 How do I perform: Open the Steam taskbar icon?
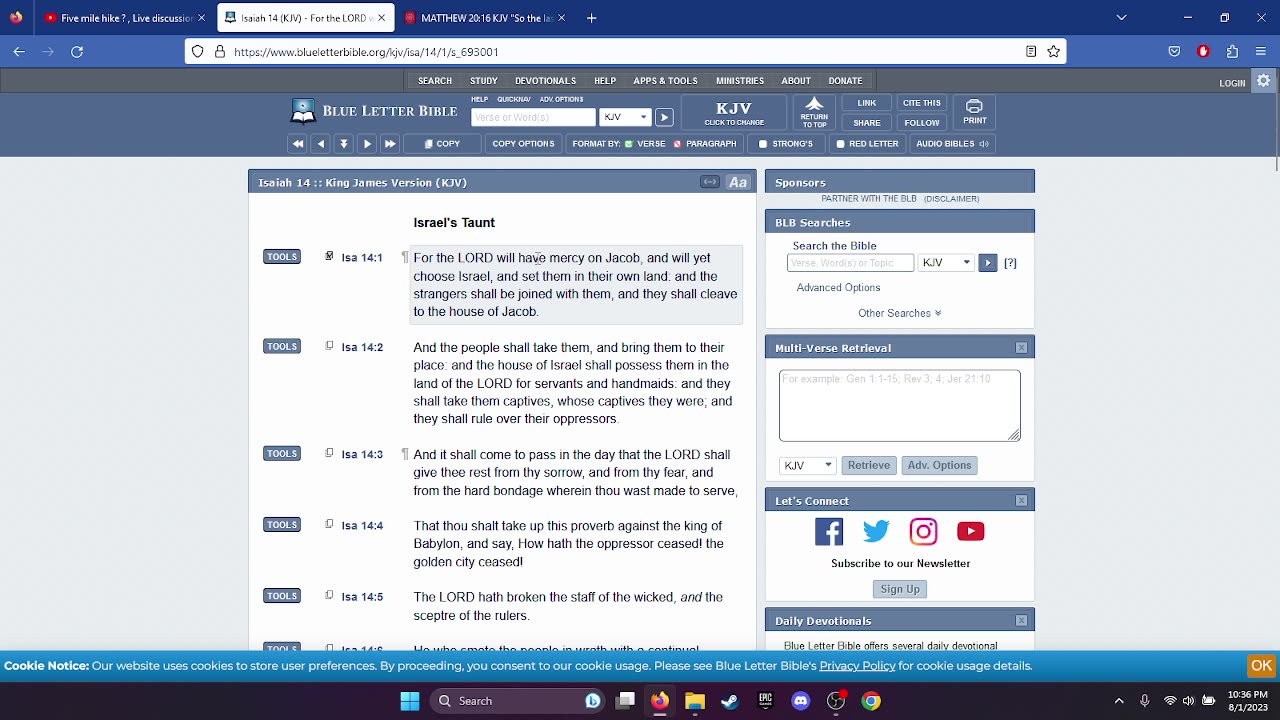click(x=730, y=701)
